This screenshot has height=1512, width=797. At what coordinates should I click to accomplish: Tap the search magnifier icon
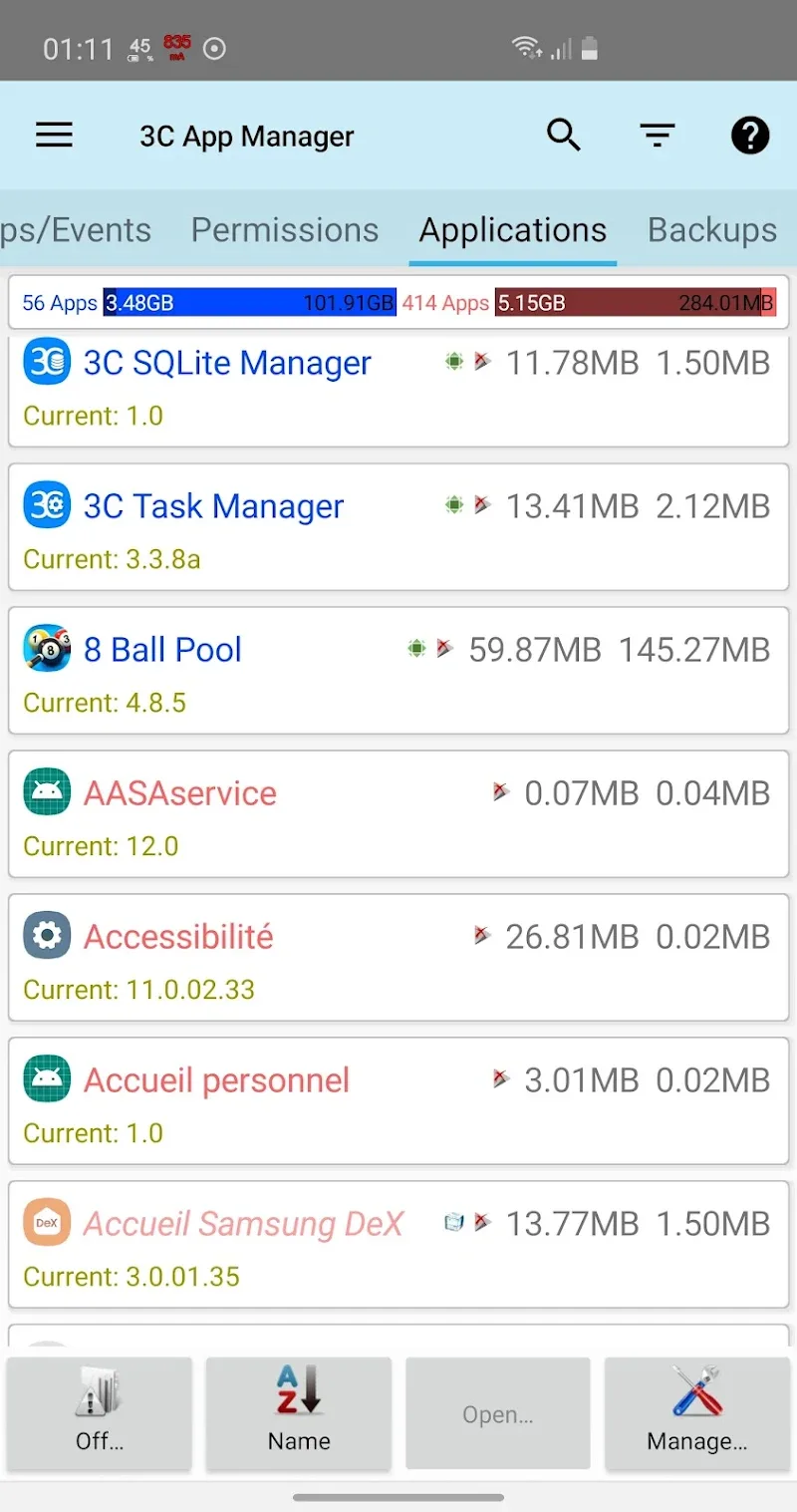tap(564, 135)
